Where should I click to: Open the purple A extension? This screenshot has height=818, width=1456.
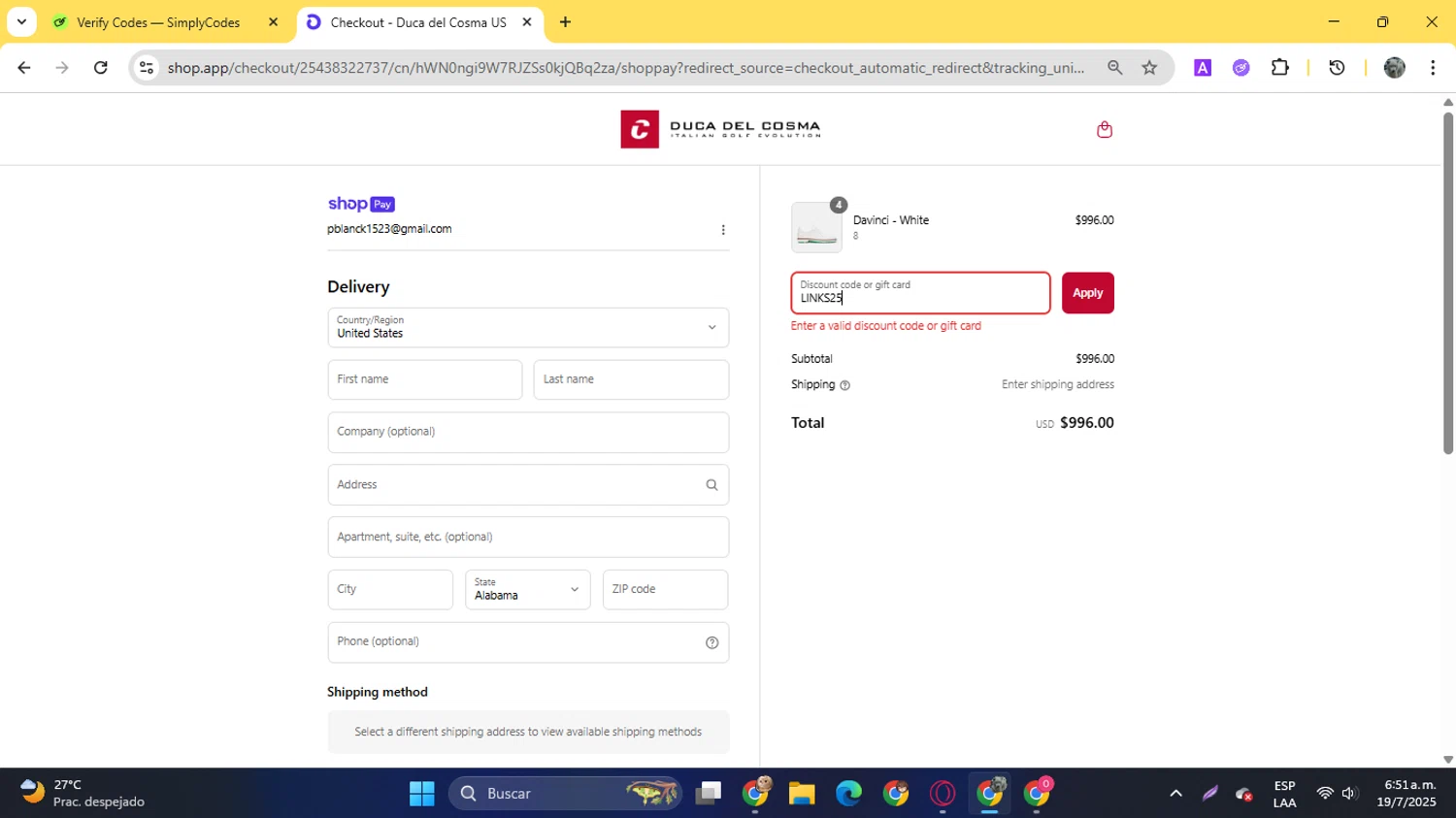tap(1203, 68)
